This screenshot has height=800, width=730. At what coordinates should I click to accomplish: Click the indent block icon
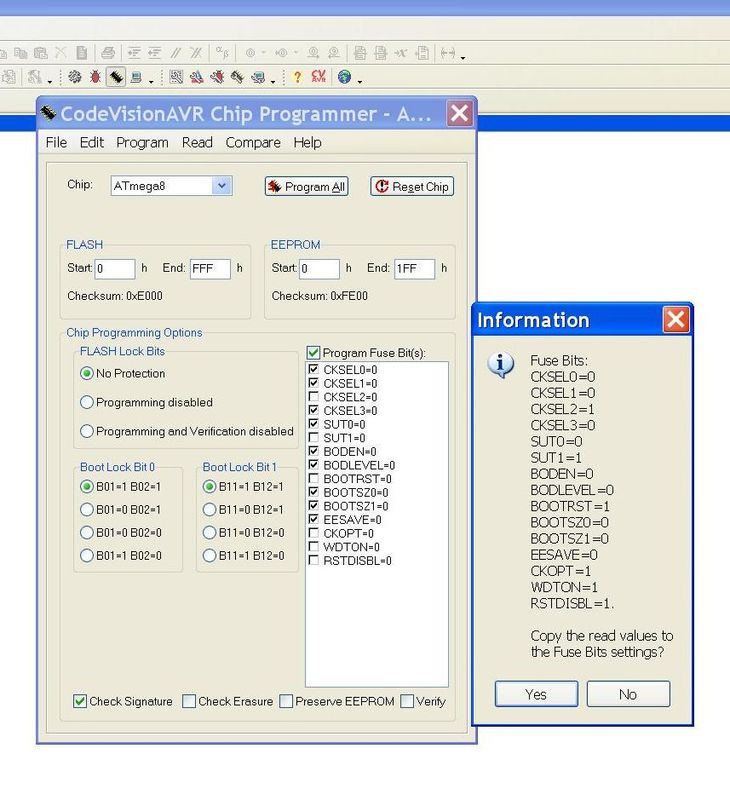pyautogui.click(x=134, y=53)
